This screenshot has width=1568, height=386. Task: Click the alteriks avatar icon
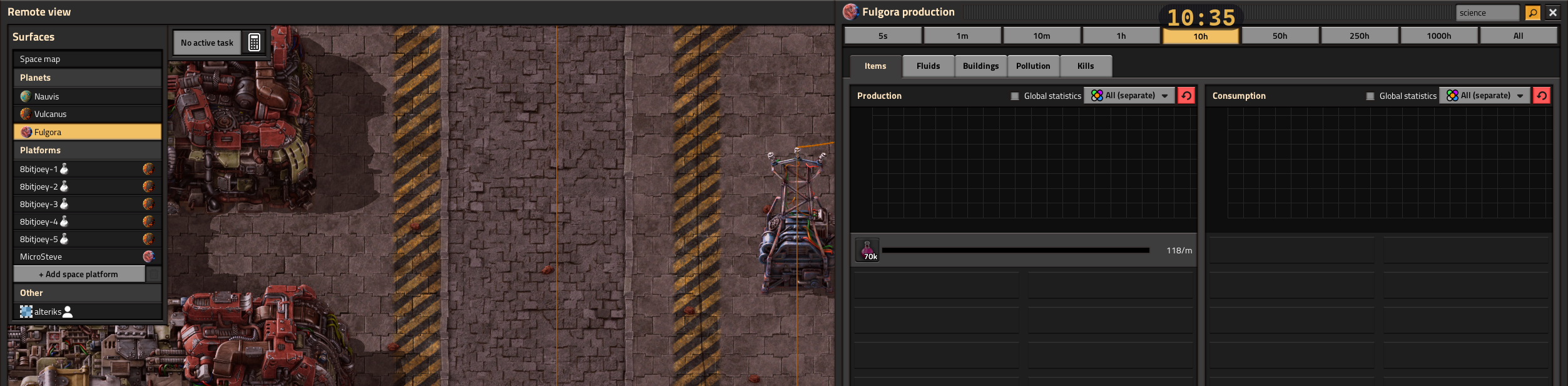point(26,312)
